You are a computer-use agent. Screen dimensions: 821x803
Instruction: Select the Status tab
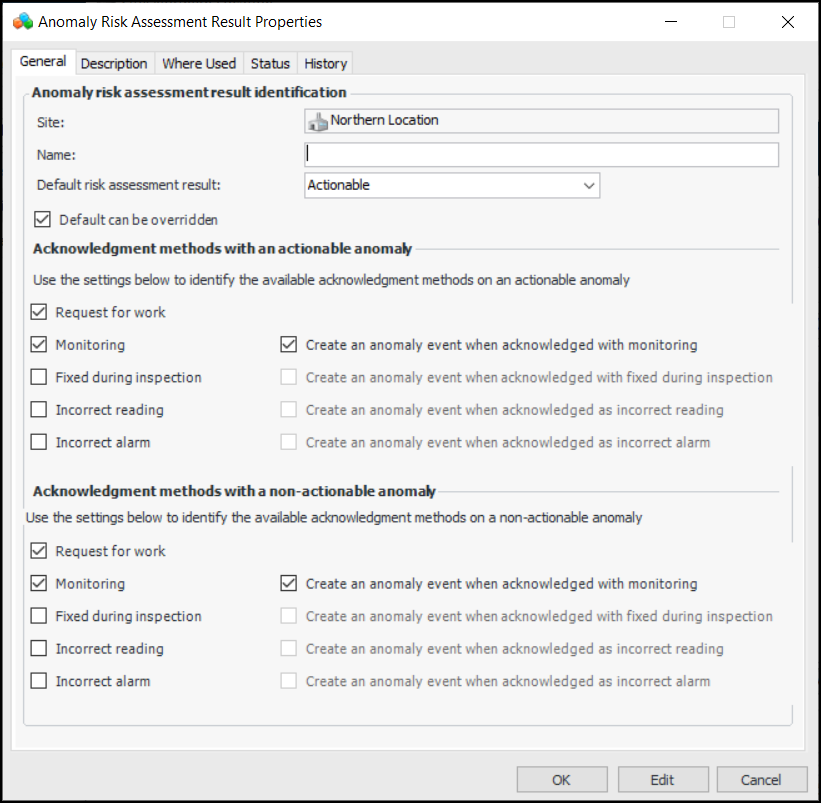pyautogui.click(x=270, y=63)
